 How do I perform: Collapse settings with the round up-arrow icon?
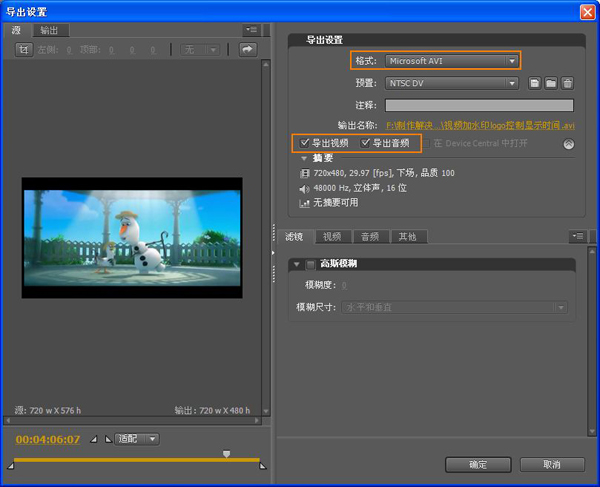569,144
